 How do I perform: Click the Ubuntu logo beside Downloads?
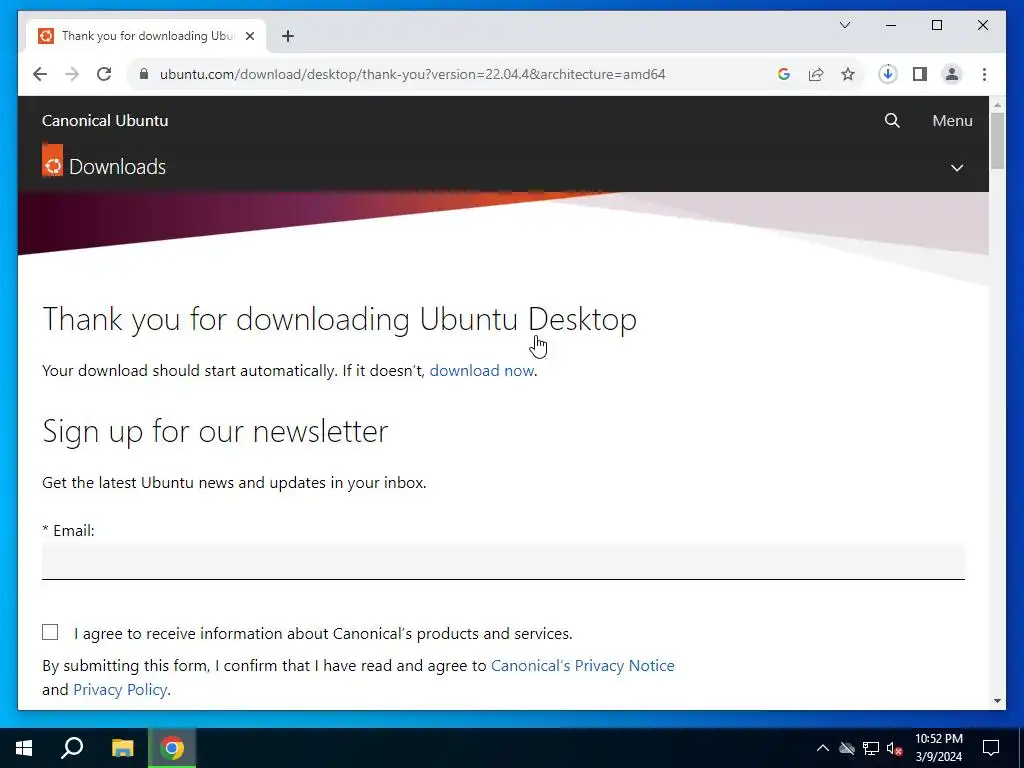click(52, 161)
